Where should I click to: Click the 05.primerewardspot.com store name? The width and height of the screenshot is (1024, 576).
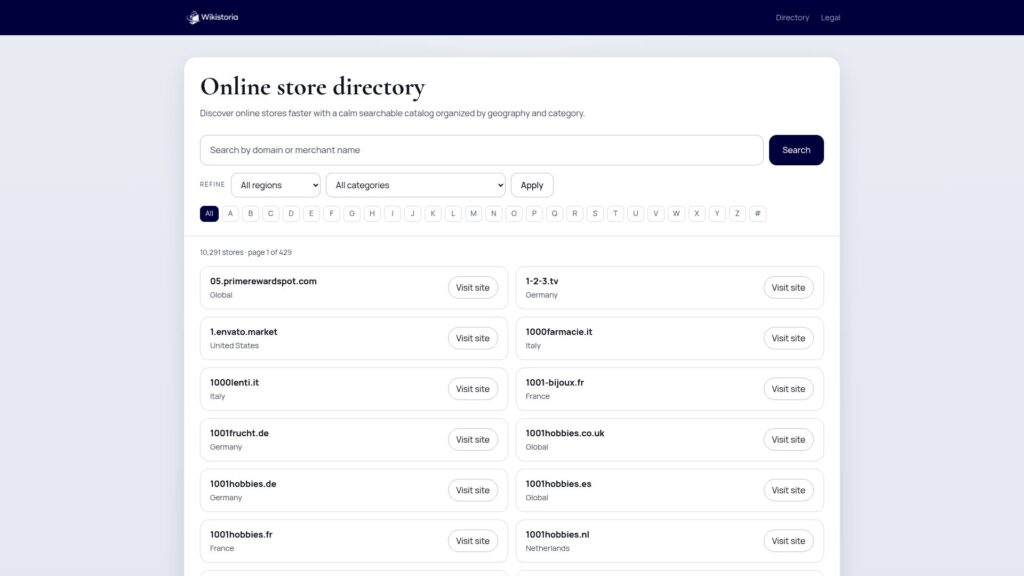point(263,281)
